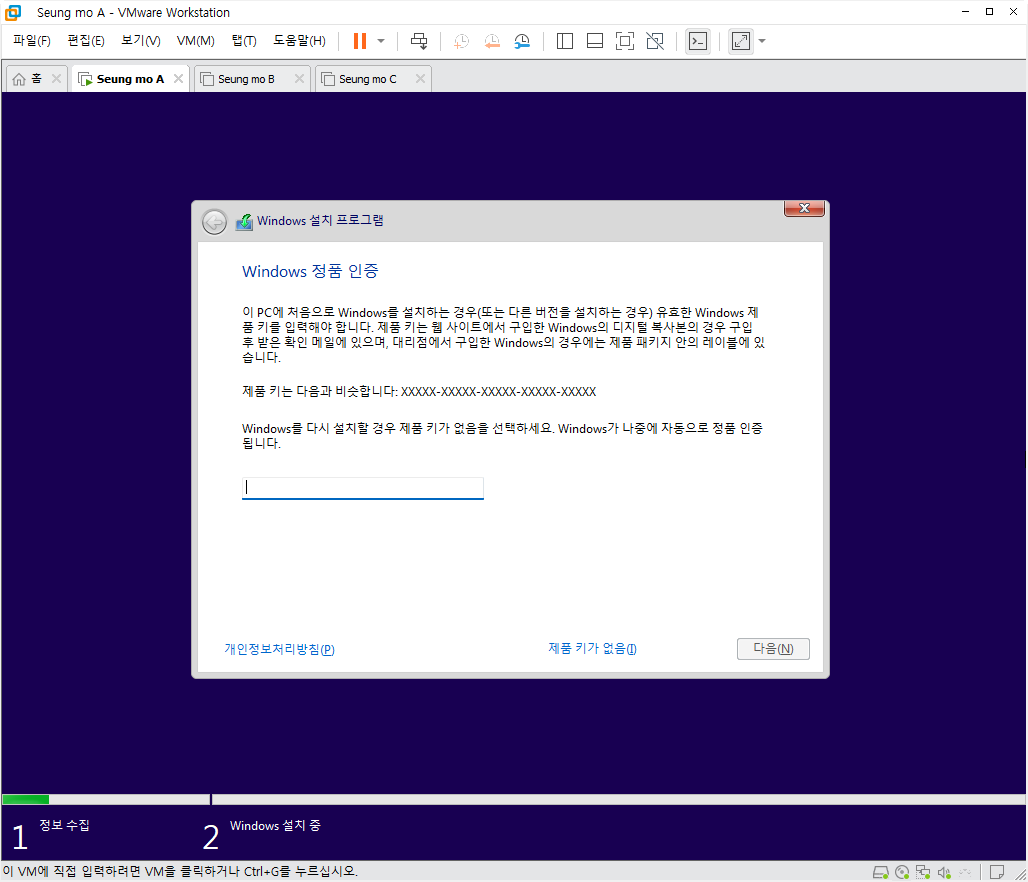Click the 제품 키가 없음(I) link
The height and width of the screenshot is (882, 1028).
coord(593,649)
